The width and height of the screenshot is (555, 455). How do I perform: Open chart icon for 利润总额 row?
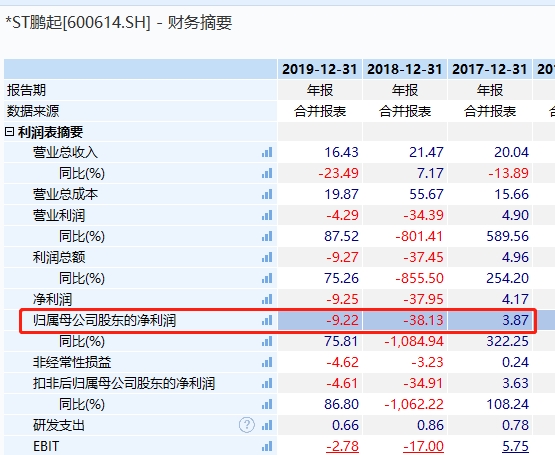267,257
